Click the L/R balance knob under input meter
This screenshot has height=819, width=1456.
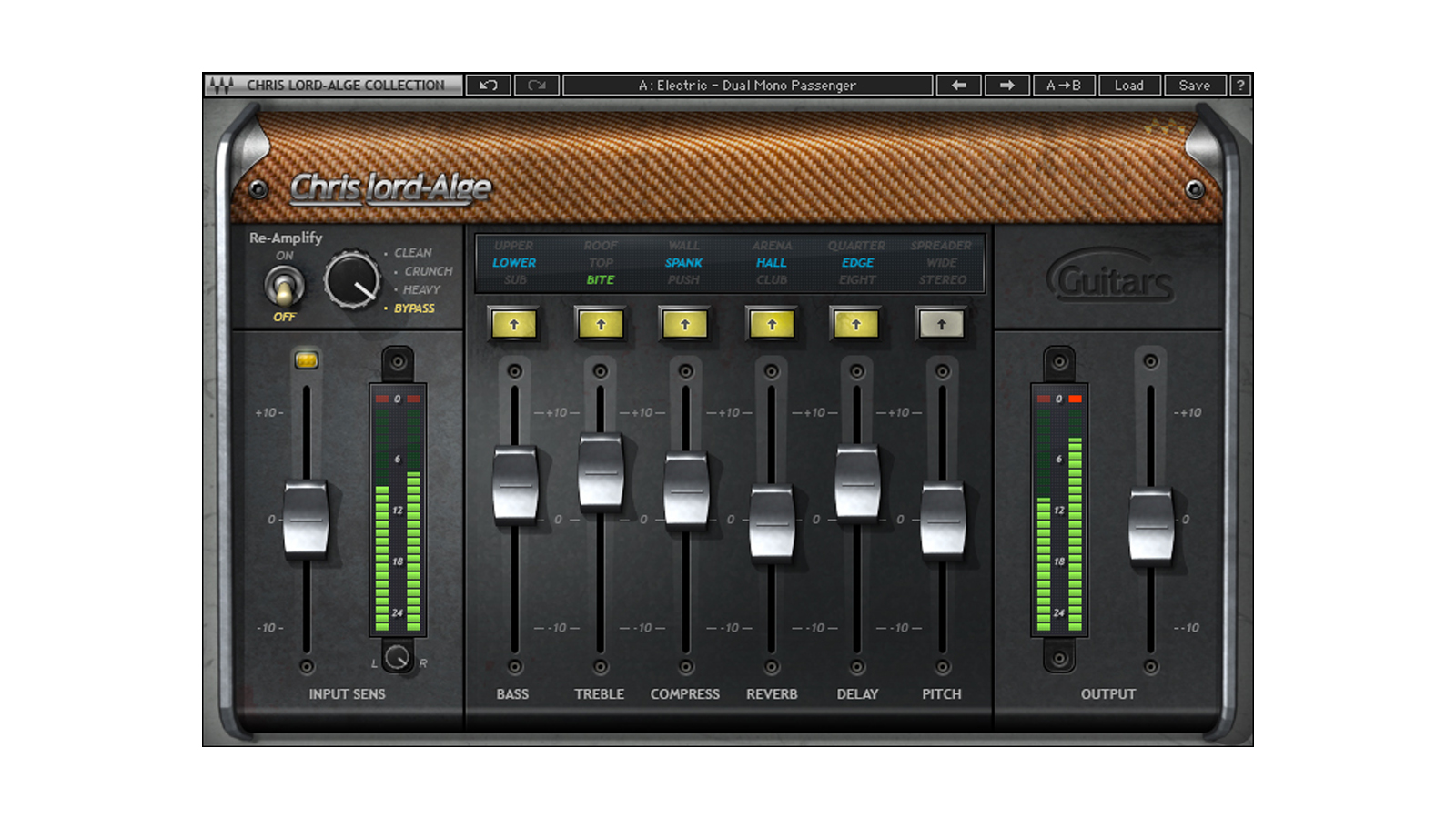point(397,656)
